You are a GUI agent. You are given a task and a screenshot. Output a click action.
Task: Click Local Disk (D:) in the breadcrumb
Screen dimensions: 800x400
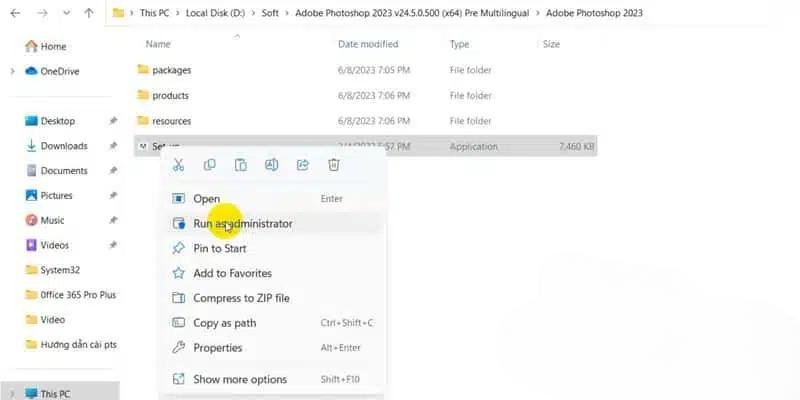click(x=217, y=14)
